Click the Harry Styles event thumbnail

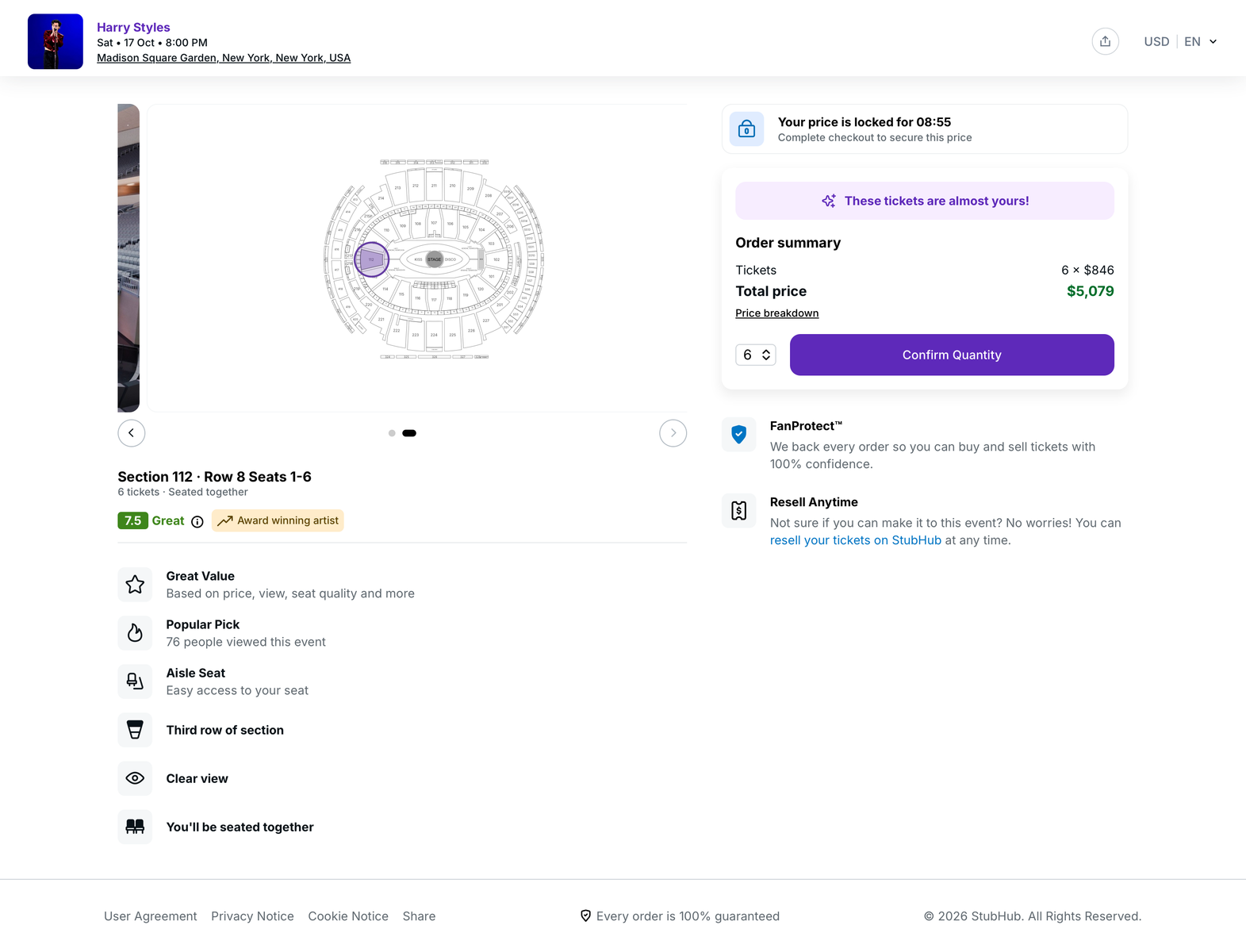pos(56,41)
